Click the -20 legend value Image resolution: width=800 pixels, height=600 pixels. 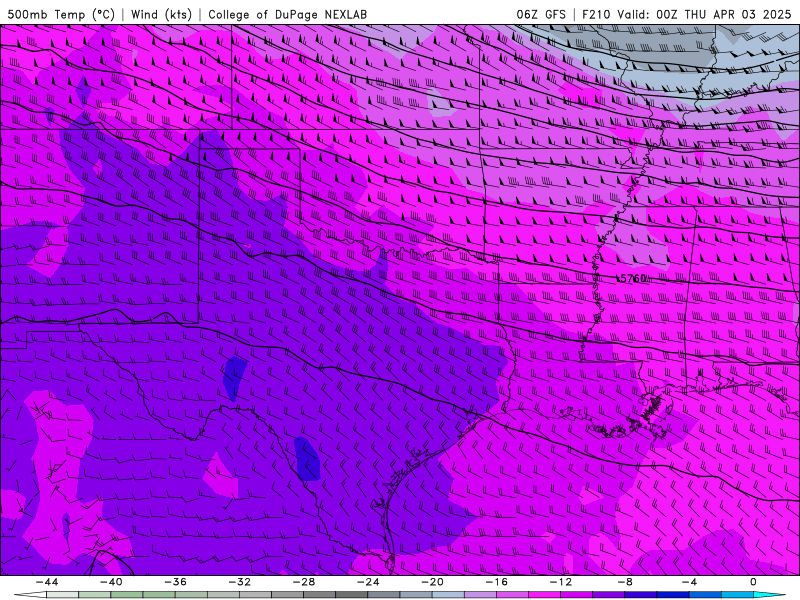pos(432,582)
